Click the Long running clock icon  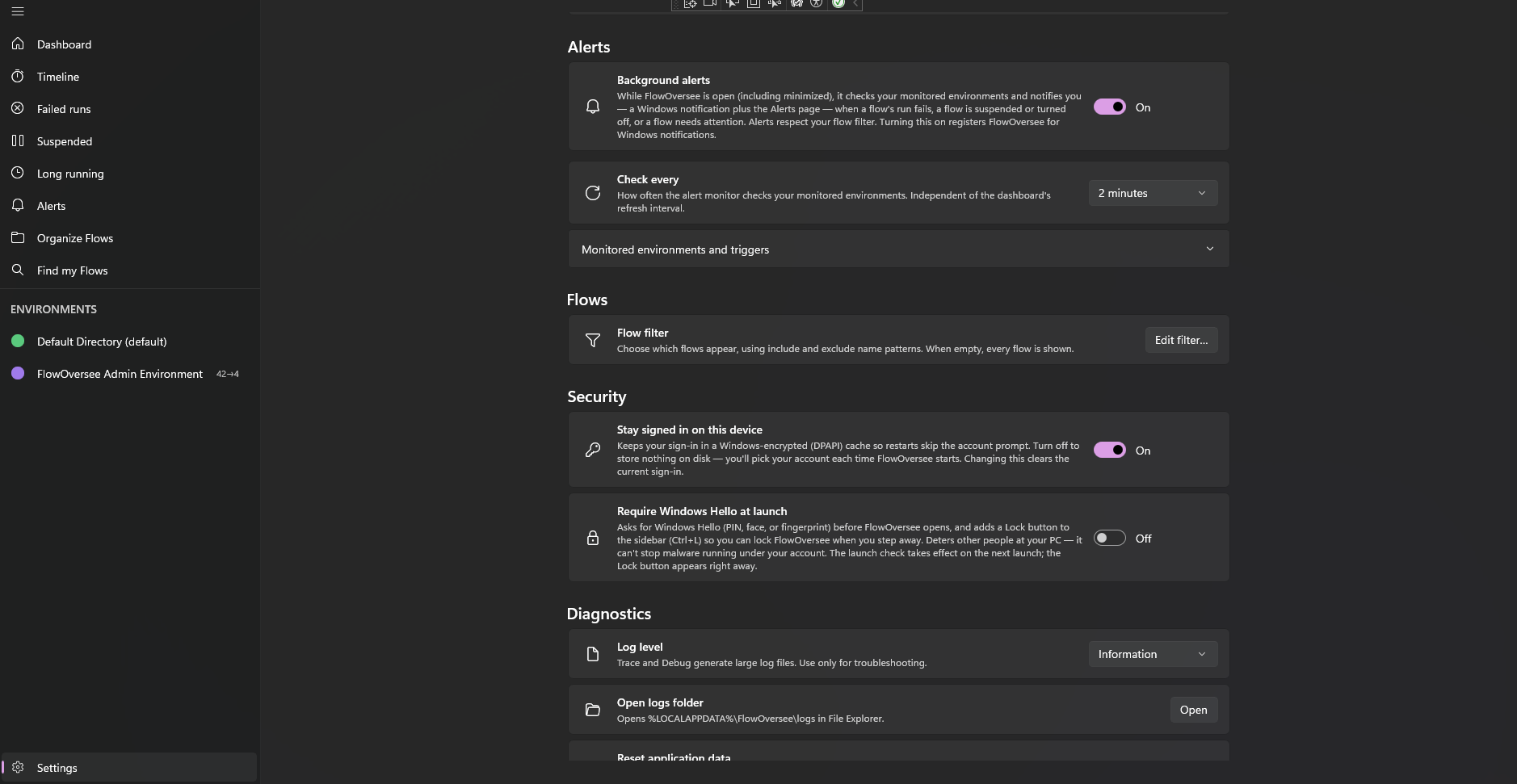point(18,173)
